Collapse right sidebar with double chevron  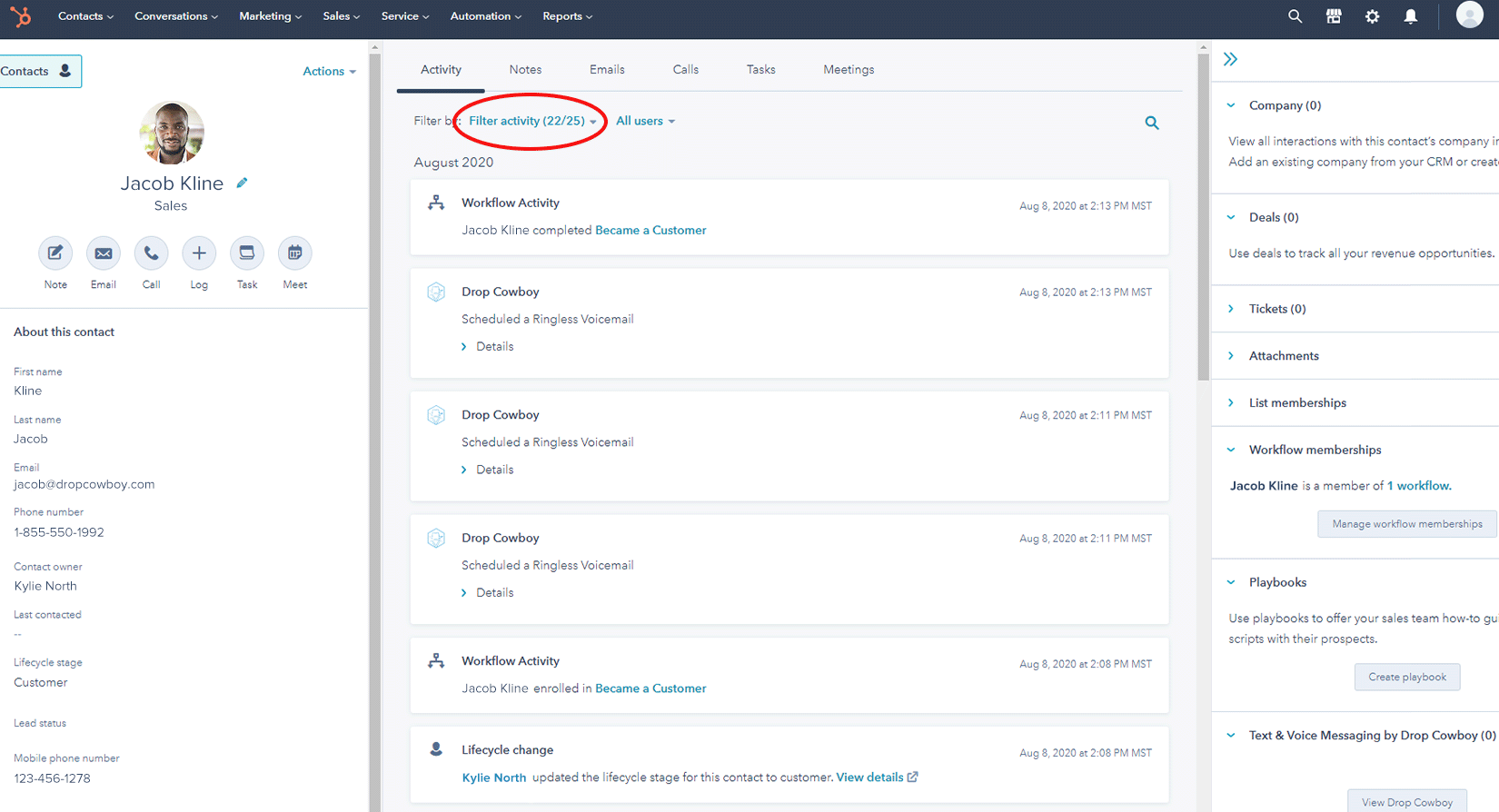tap(1230, 59)
